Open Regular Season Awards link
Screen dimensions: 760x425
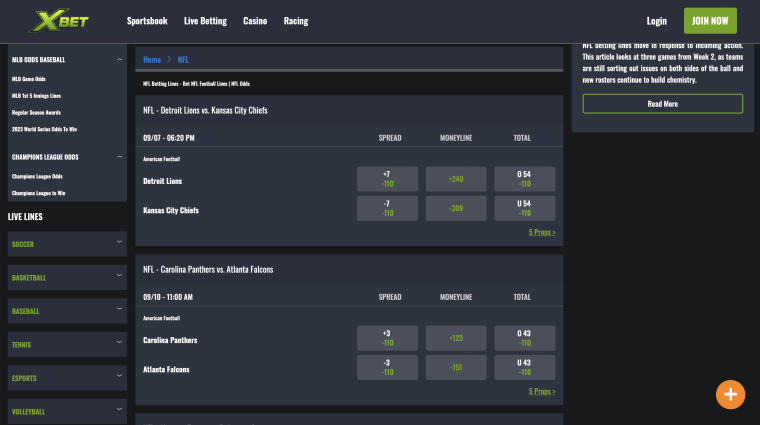pos(36,112)
